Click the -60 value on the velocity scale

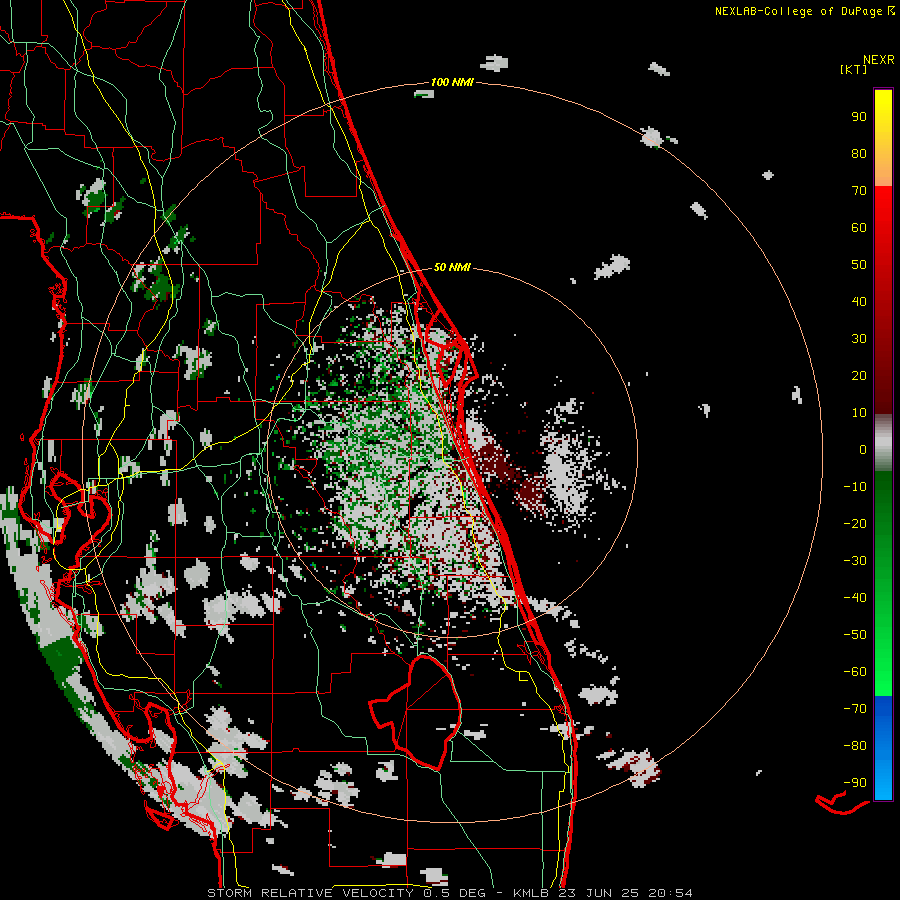[x=855, y=672]
